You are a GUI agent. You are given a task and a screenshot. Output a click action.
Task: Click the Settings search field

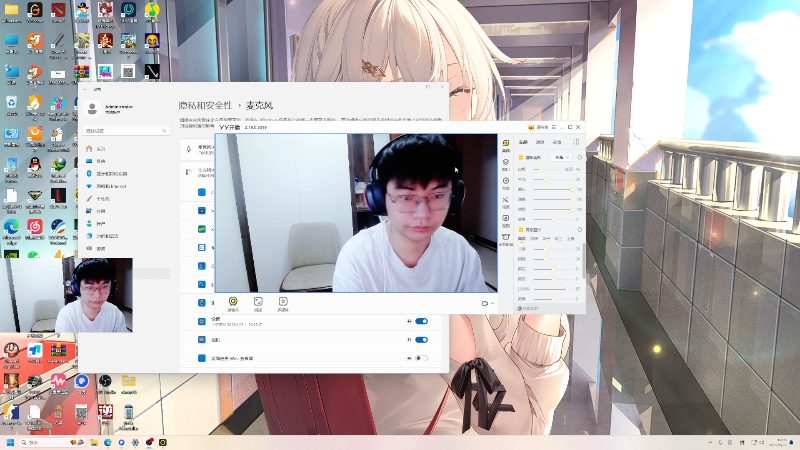(x=126, y=131)
